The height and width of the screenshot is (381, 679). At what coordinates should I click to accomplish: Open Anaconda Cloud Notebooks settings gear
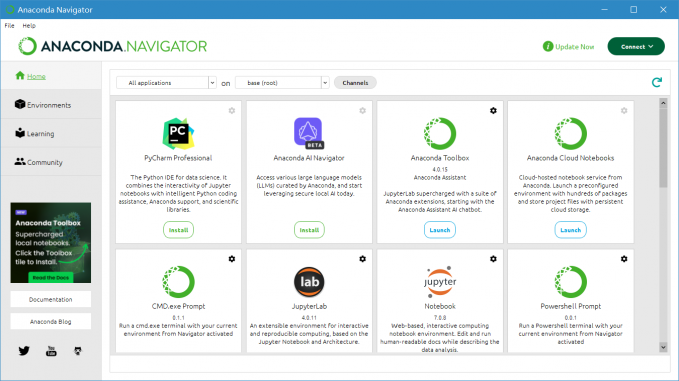point(624,111)
